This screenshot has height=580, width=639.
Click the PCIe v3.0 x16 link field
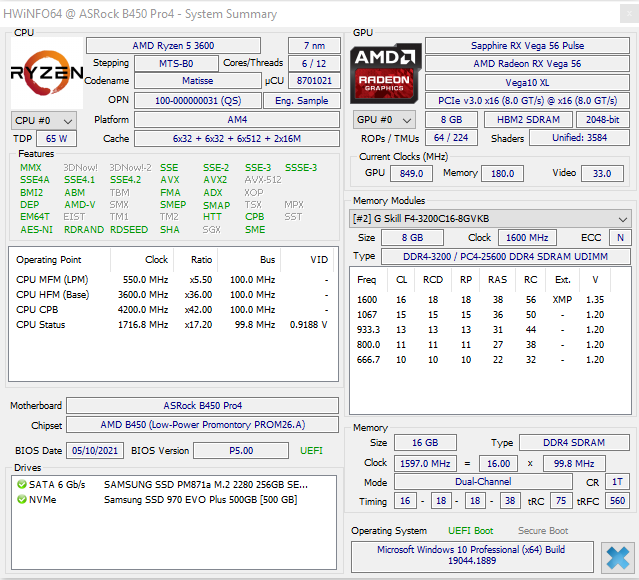pyautogui.click(x=527, y=100)
